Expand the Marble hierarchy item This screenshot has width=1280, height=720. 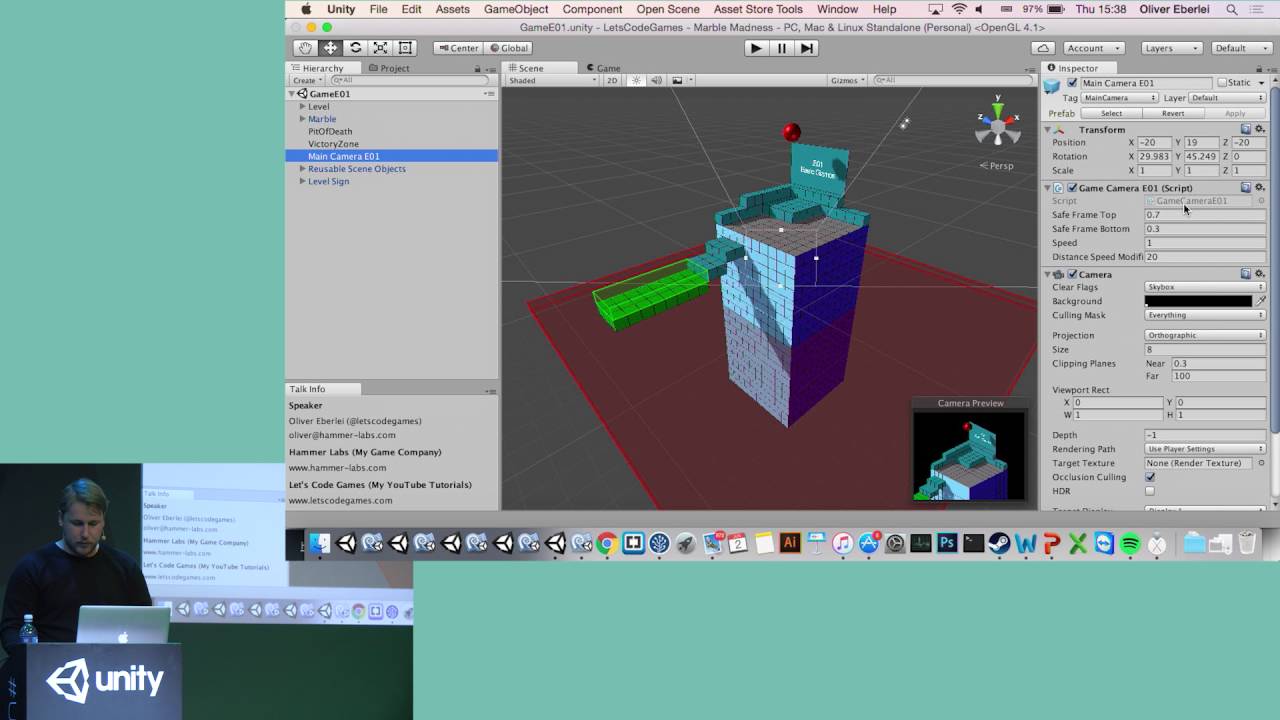point(303,119)
